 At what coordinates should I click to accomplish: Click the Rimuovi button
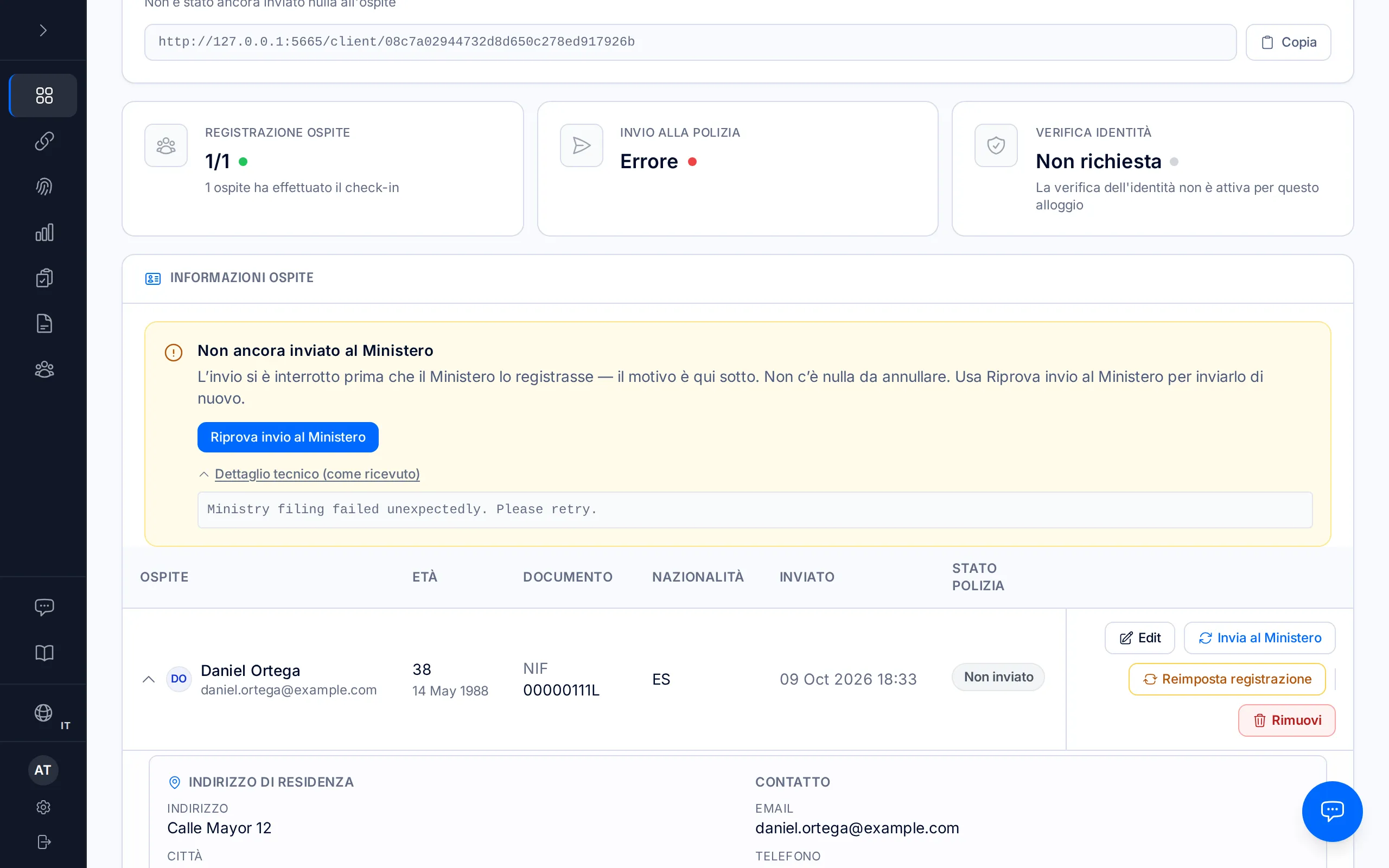(1286, 720)
